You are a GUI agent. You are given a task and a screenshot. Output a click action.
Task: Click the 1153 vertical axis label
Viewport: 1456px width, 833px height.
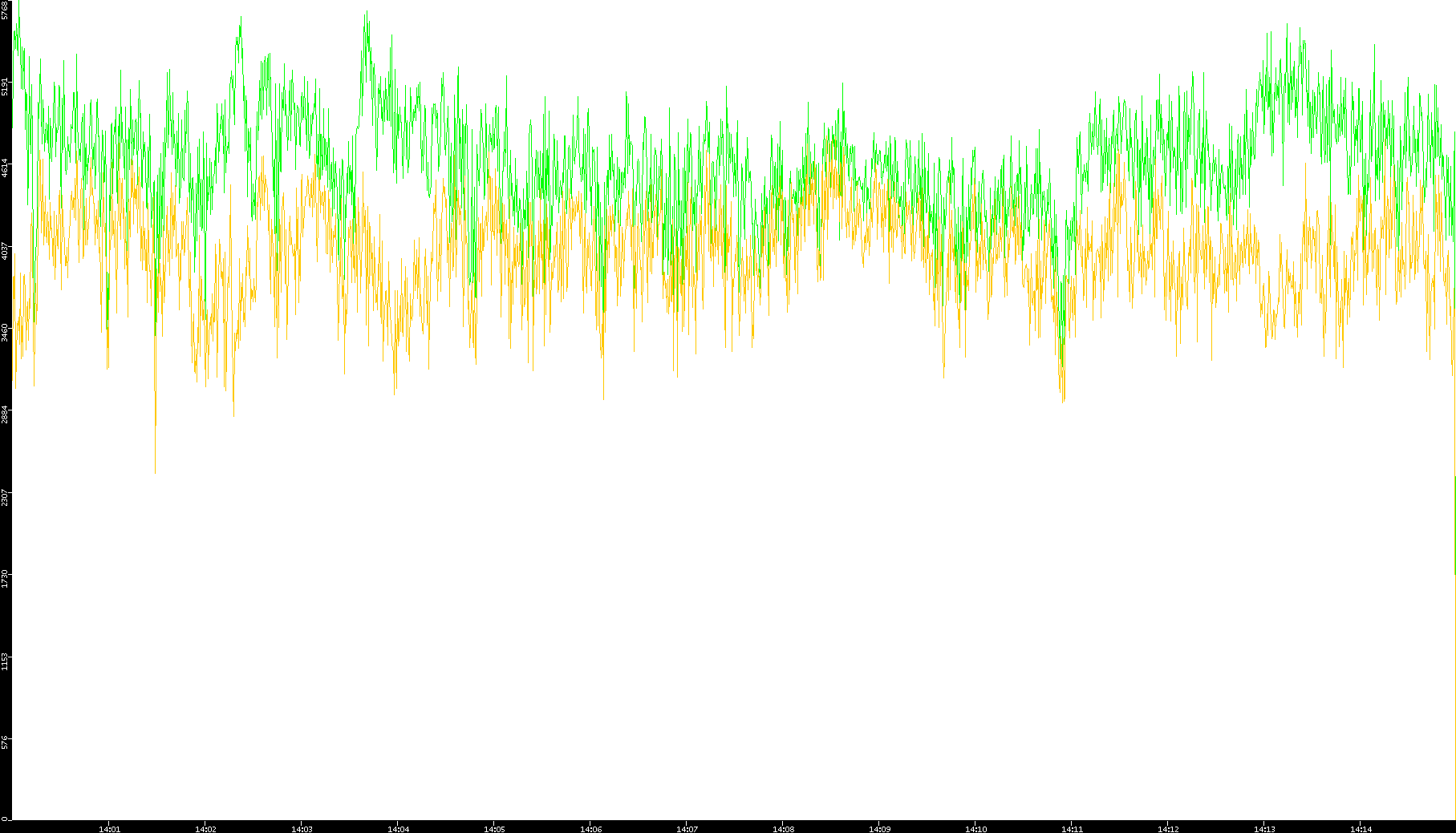[x=6, y=660]
